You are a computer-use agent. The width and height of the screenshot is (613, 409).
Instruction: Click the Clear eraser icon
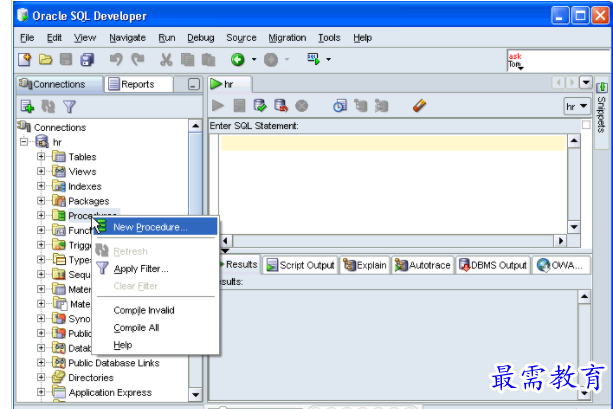419,106
